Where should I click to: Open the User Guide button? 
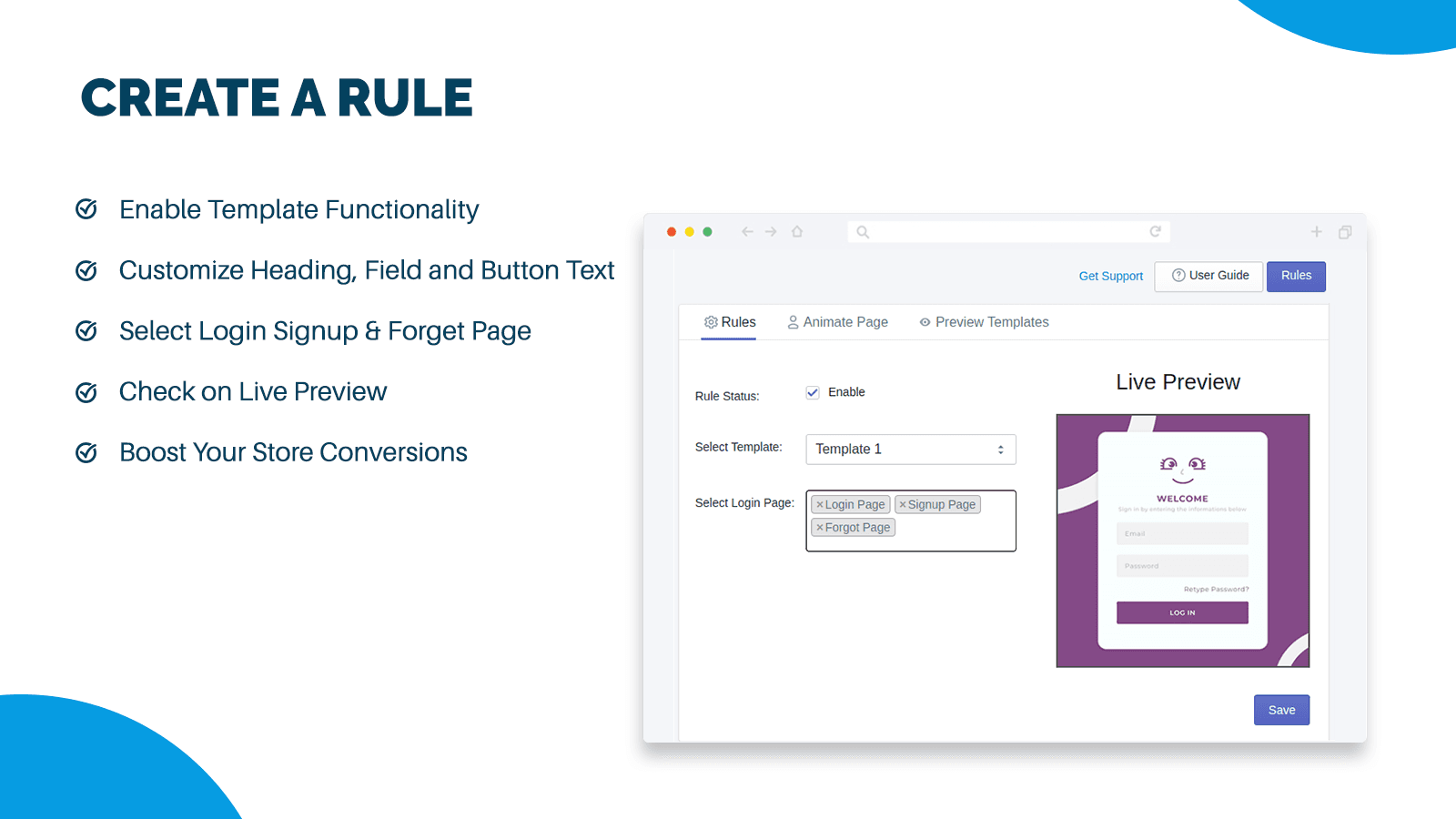1209,276
